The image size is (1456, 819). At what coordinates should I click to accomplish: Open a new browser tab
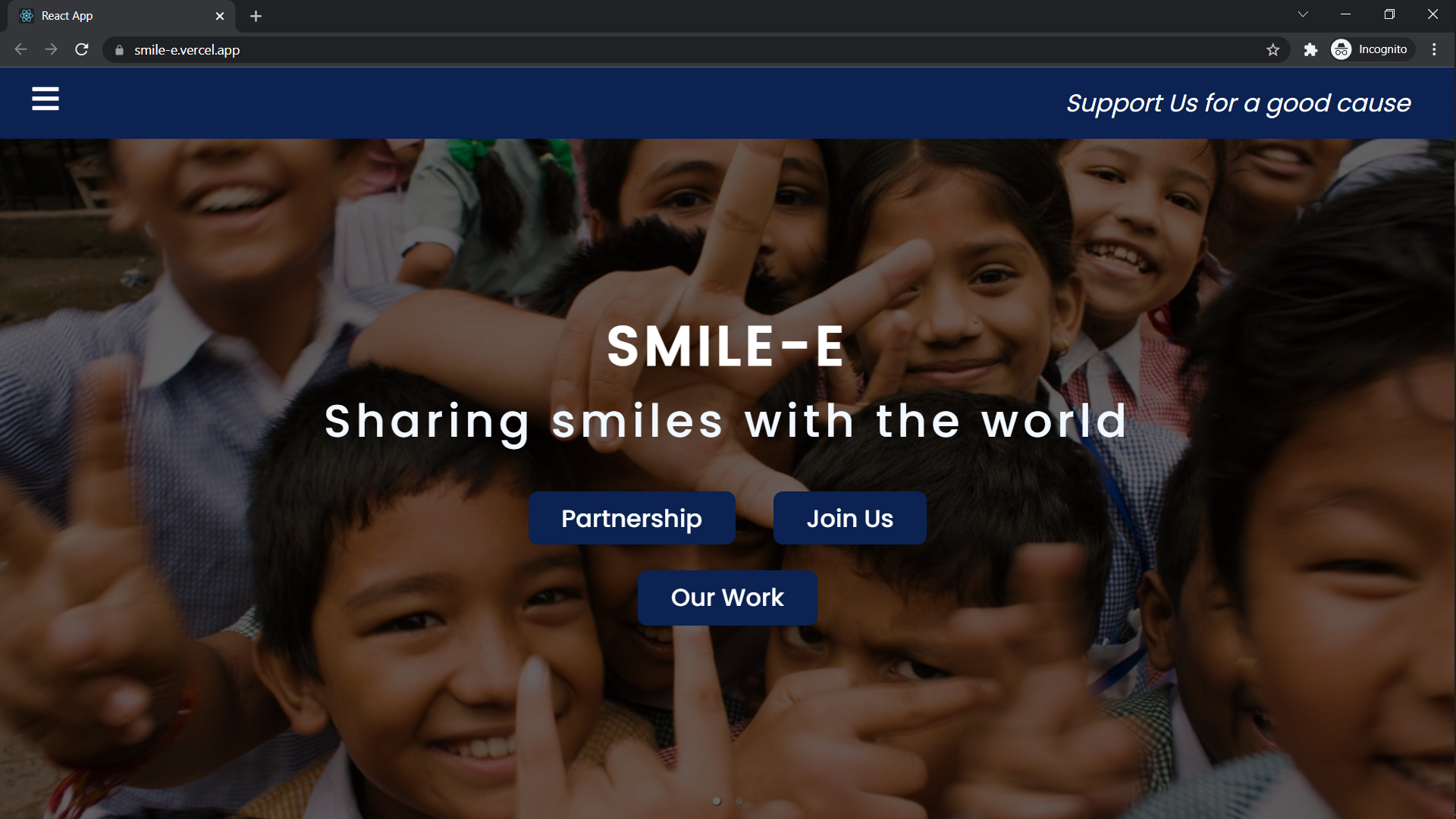tap(256, 16)
